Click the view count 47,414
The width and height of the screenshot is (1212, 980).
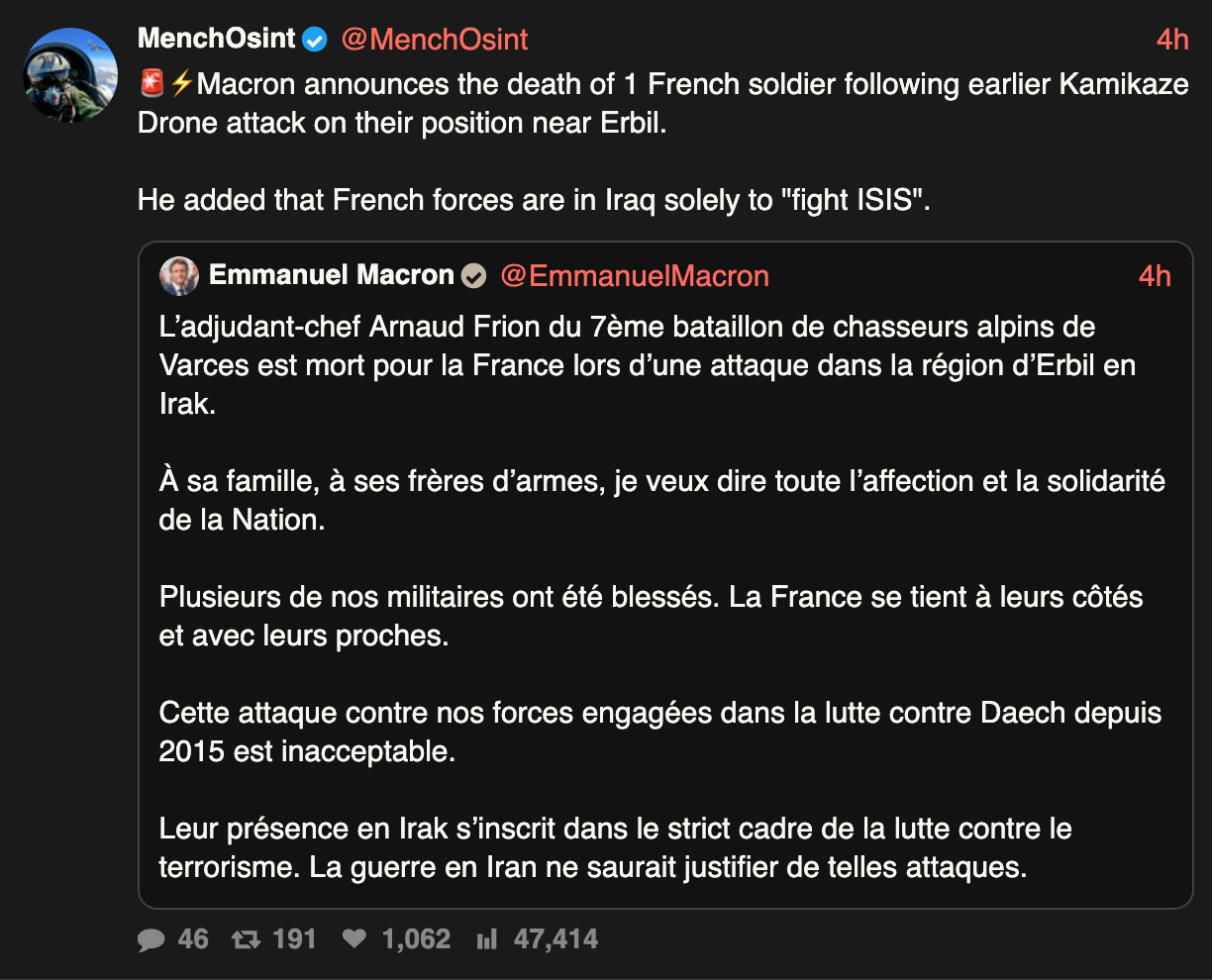tap(555, 939)
